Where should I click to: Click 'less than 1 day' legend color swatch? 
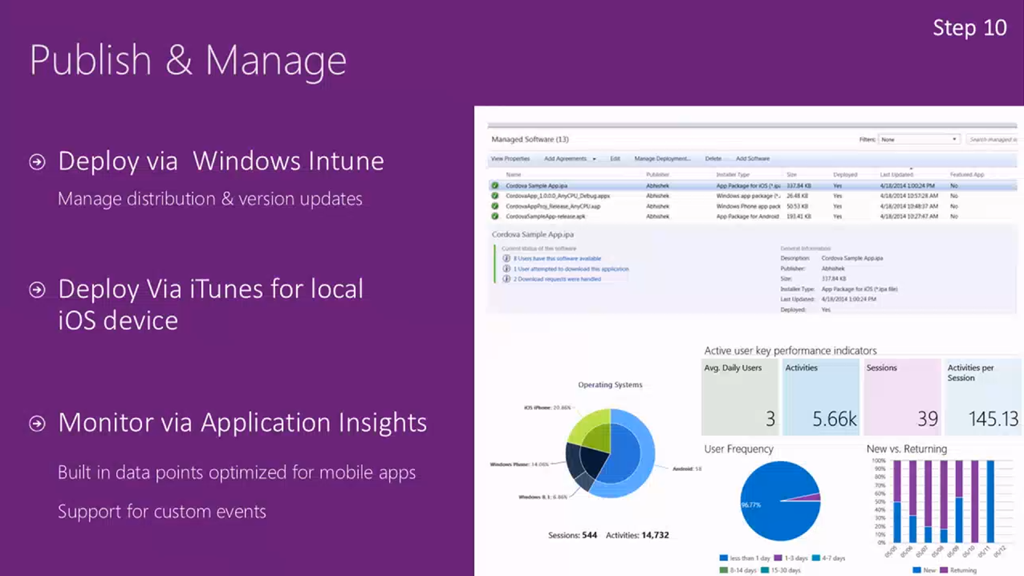(x=724, y=558)
